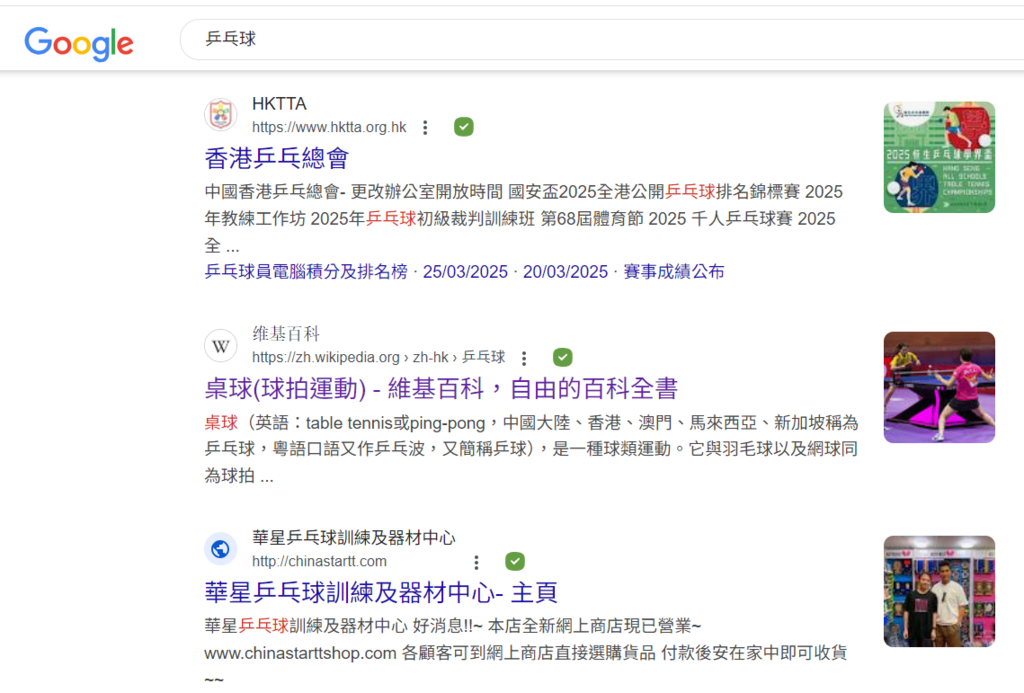Viewport: 1024px width, 693px height.
Task: Click the http://chinastartt.com URL
Action: (x=319, y=561)
